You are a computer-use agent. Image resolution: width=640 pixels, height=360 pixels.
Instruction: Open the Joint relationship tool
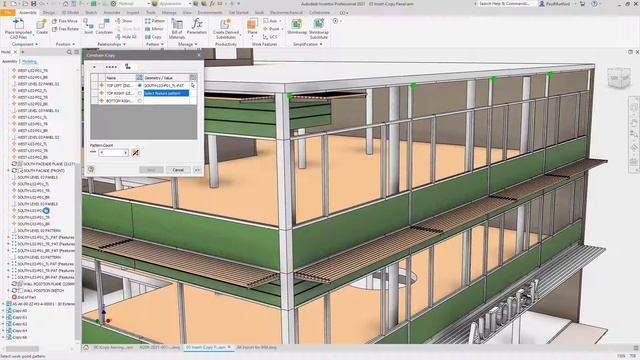click(89, 27)
